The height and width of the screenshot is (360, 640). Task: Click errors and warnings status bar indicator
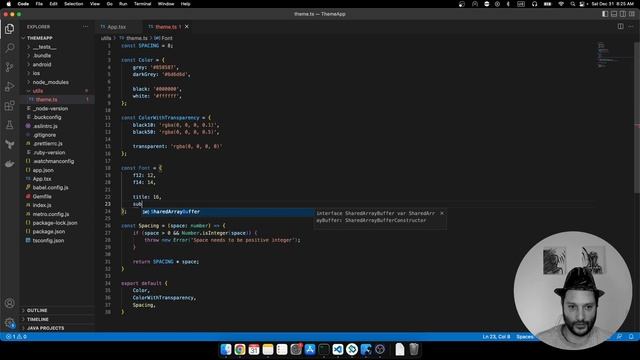[16, 337]
